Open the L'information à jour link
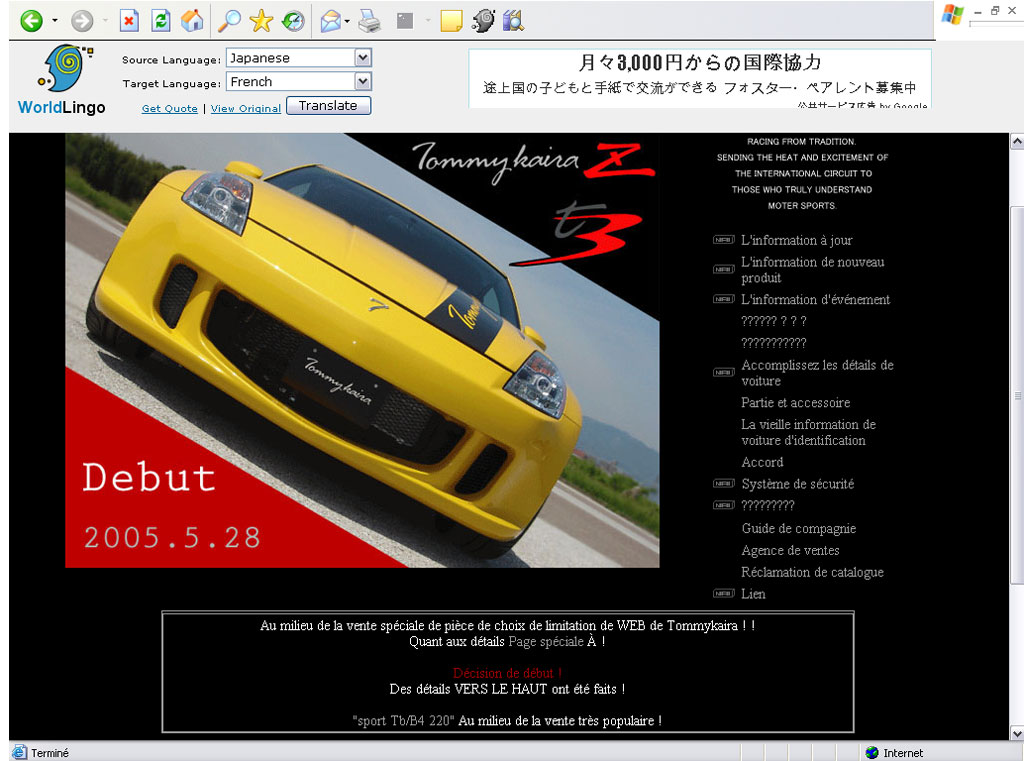Screen dimensions: 1024x761 click(x=797, y=240)
